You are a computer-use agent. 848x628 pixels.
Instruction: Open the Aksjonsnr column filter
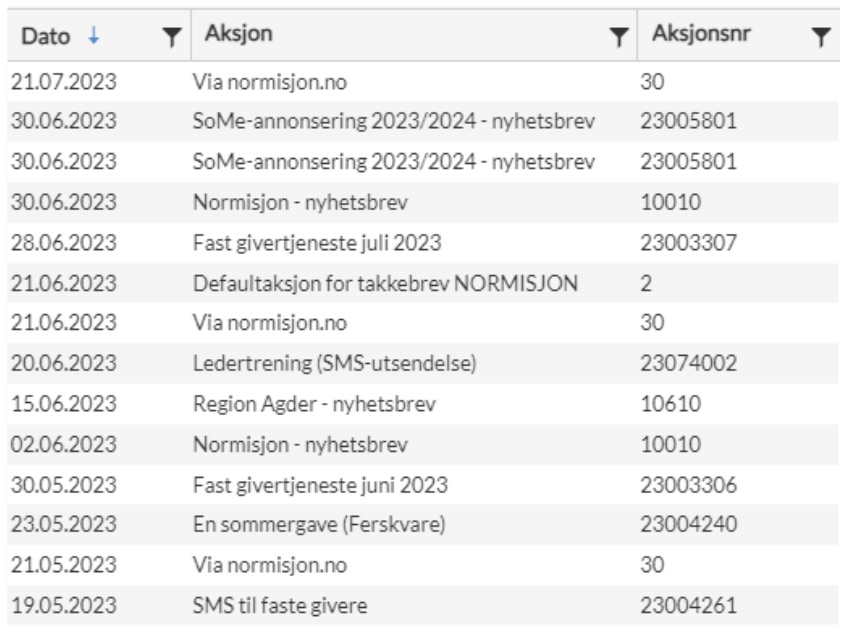tap(821, 37)
